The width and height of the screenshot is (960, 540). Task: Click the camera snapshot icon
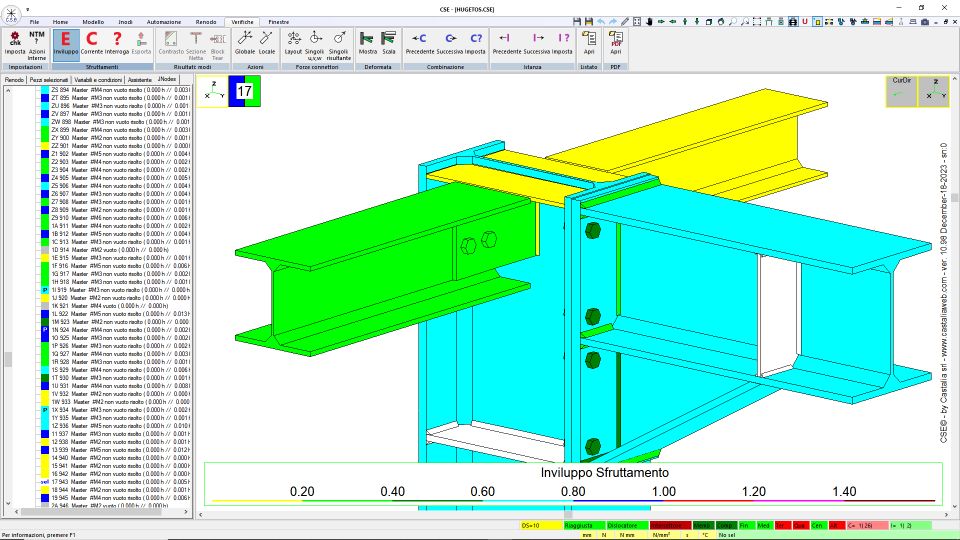pos(925,21)
